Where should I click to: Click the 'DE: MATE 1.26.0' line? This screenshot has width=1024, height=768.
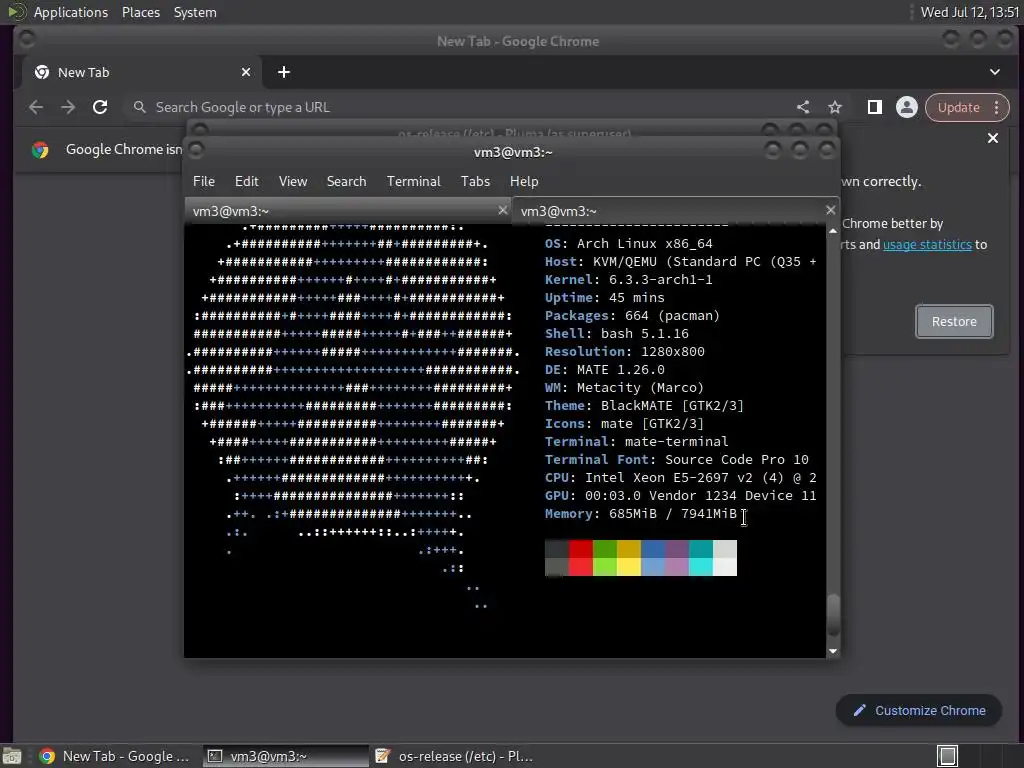click(604, 370)
